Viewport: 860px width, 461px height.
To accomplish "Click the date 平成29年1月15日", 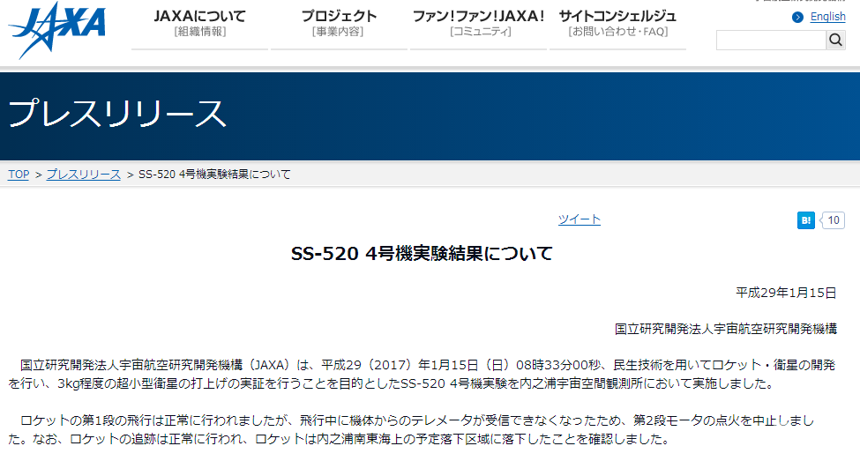I will [x=786, y=293].
